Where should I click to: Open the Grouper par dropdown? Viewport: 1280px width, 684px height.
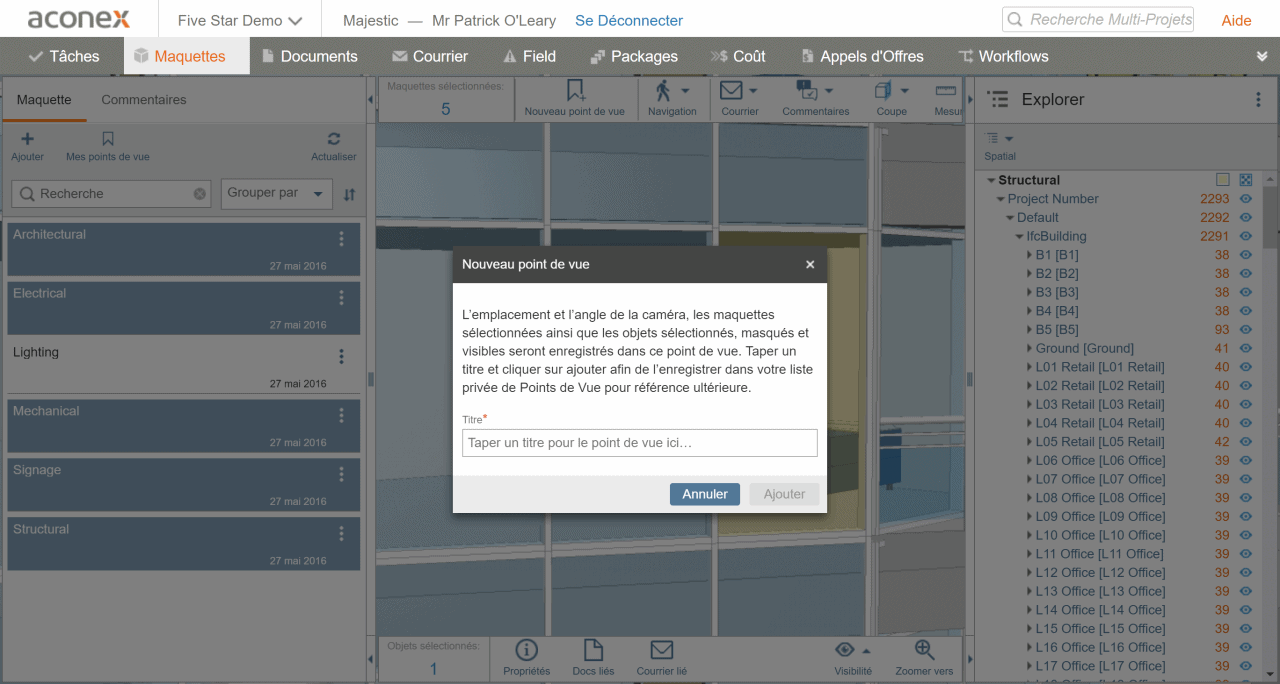pyautogui.click(x=277, y=194)
